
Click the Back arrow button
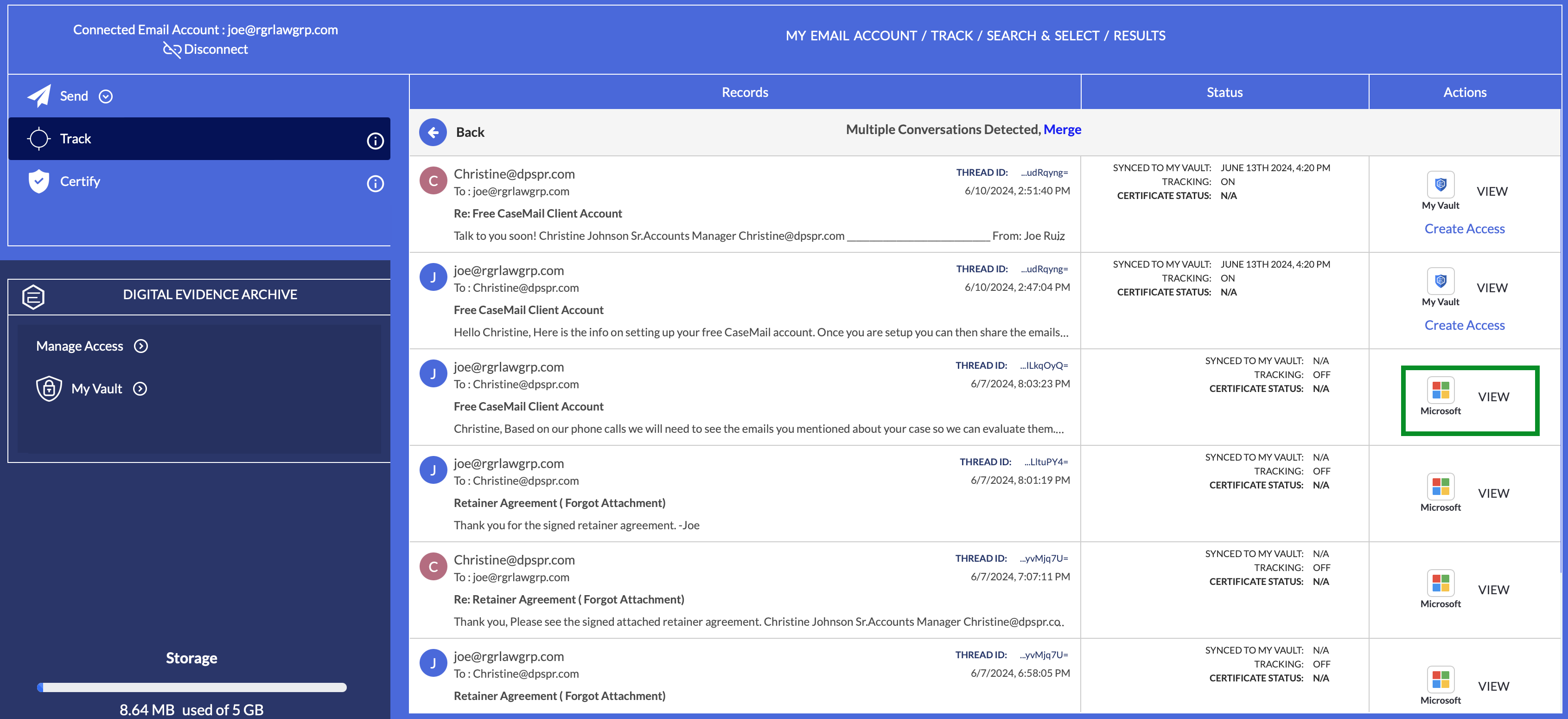[433, 132]
